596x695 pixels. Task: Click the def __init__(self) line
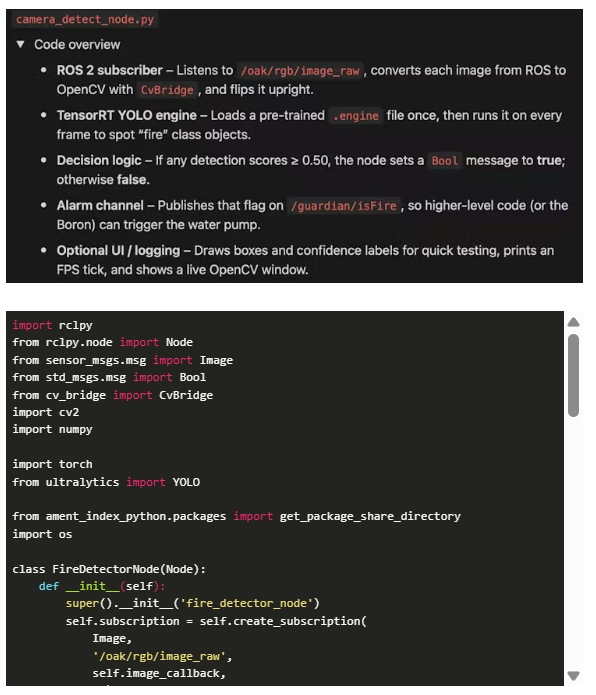click(102, 586)
